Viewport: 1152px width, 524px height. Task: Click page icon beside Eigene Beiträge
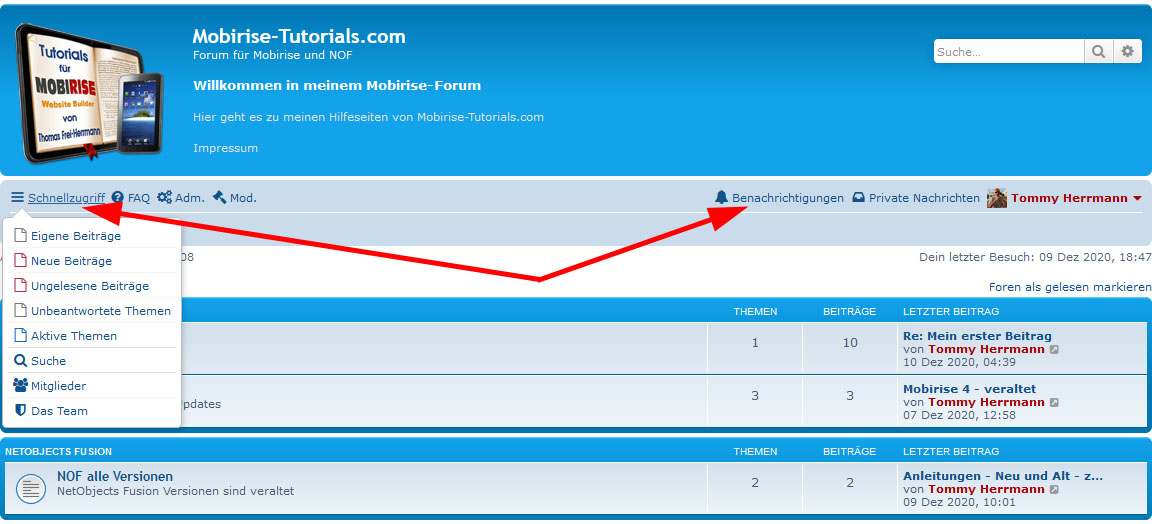pos(21,236)
